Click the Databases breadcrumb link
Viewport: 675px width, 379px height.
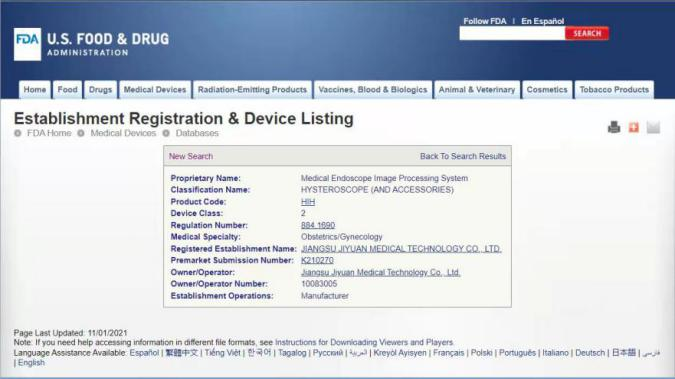pos(197,133)
